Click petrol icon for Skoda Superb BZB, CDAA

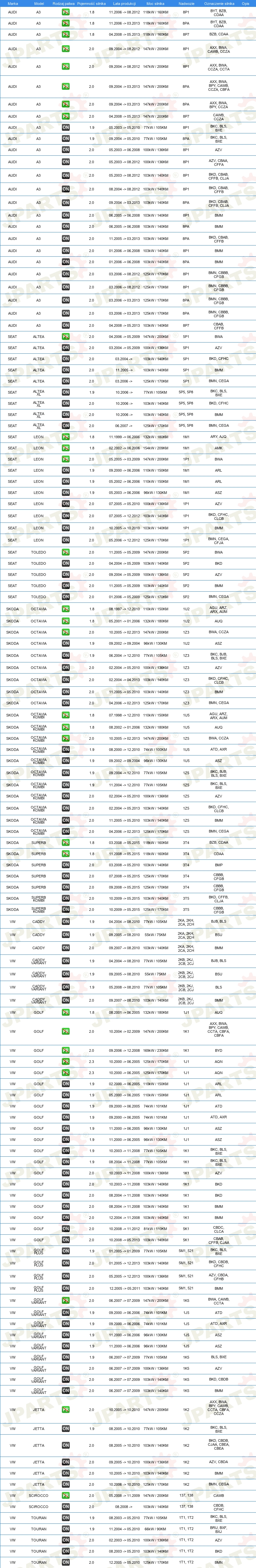(x=66, y=843)
